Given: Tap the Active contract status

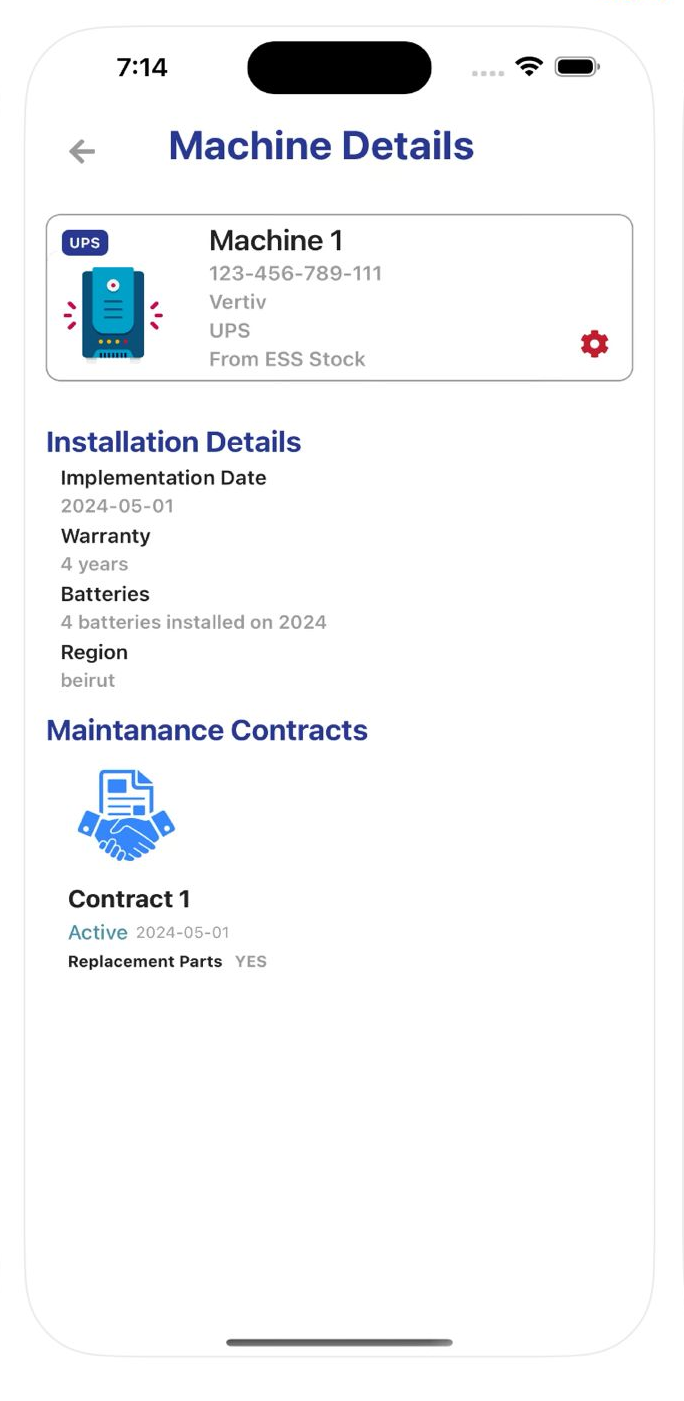Looking at the screenshot, I should [98, 932].
